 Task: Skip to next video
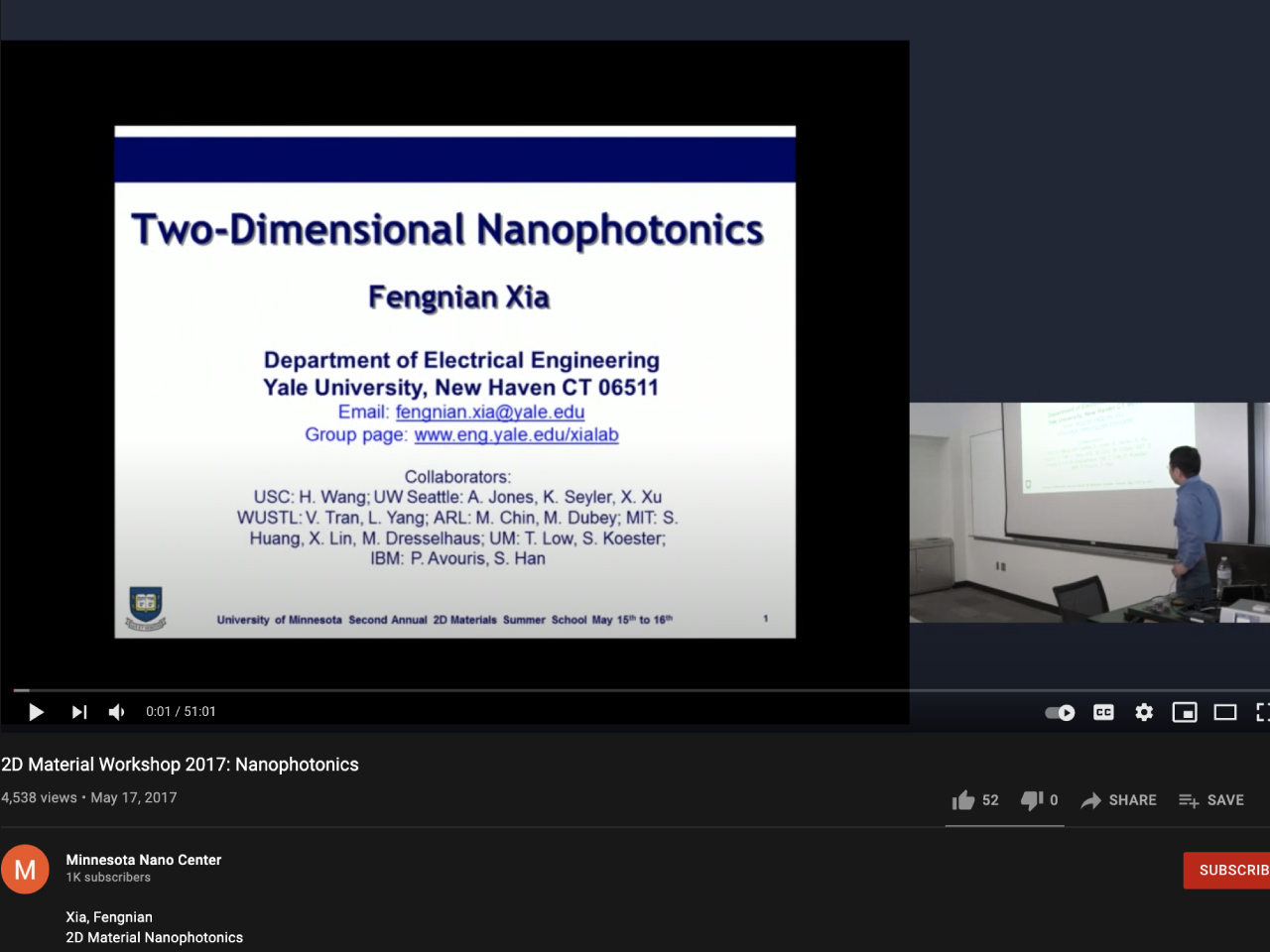pos(79,712)
